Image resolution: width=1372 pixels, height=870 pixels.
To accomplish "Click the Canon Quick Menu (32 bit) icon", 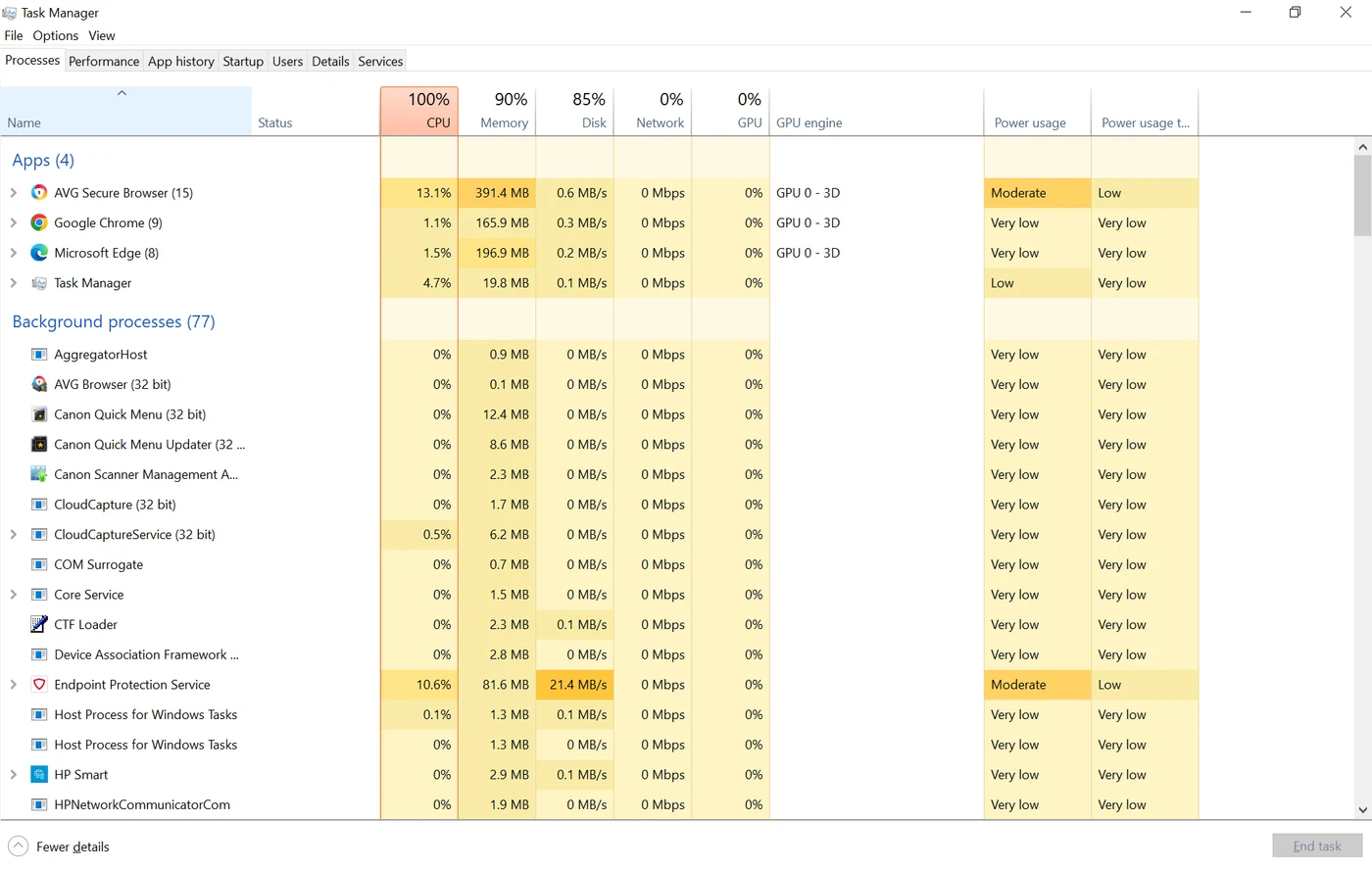I will pos(39,414).
